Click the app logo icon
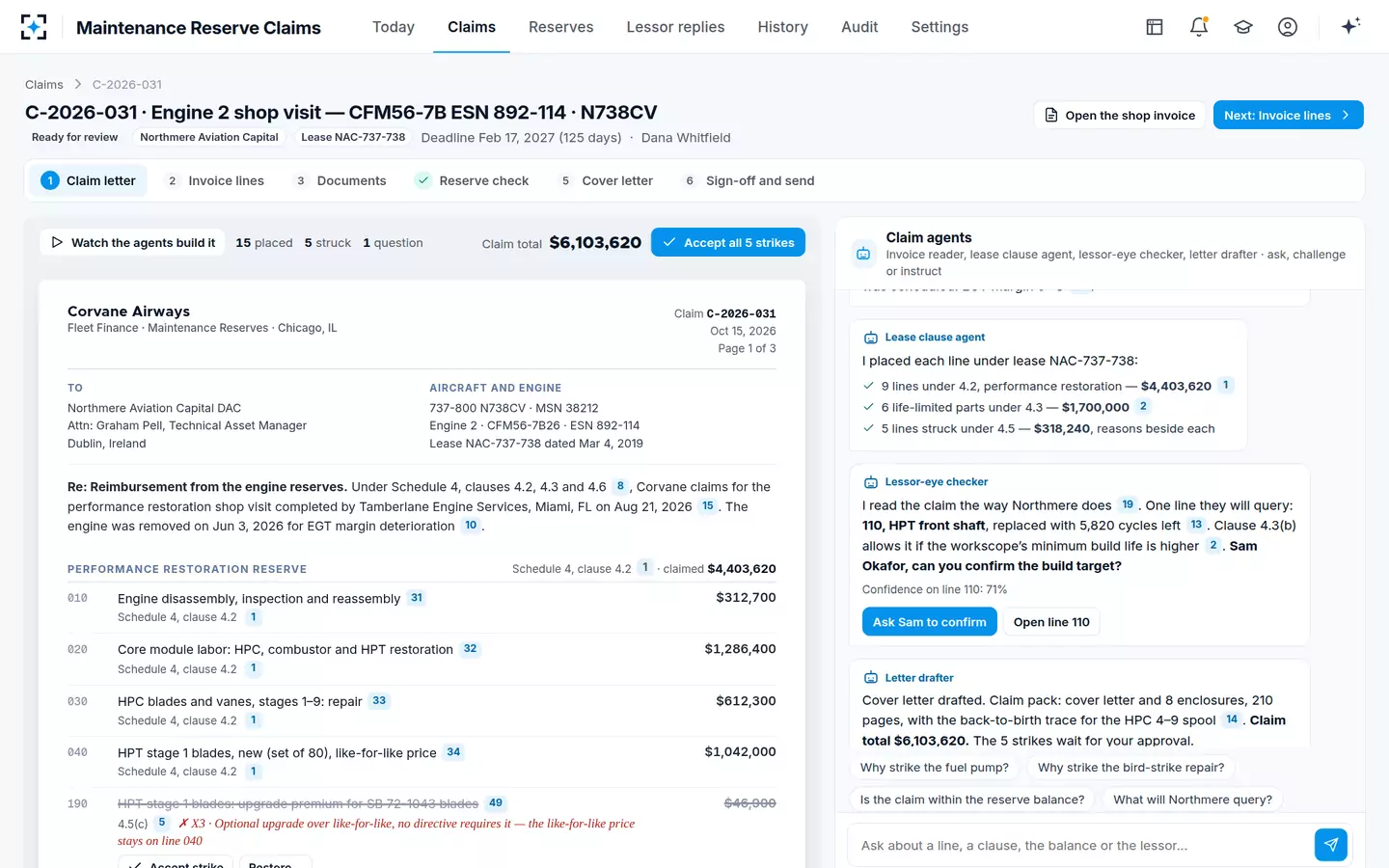 (34, 27)
